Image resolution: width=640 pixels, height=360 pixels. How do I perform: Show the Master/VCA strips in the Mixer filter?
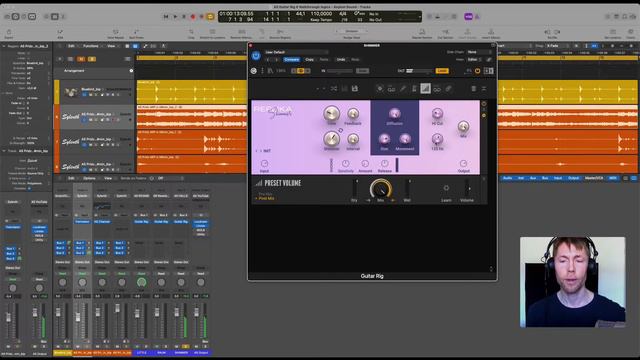pos(594,178)
